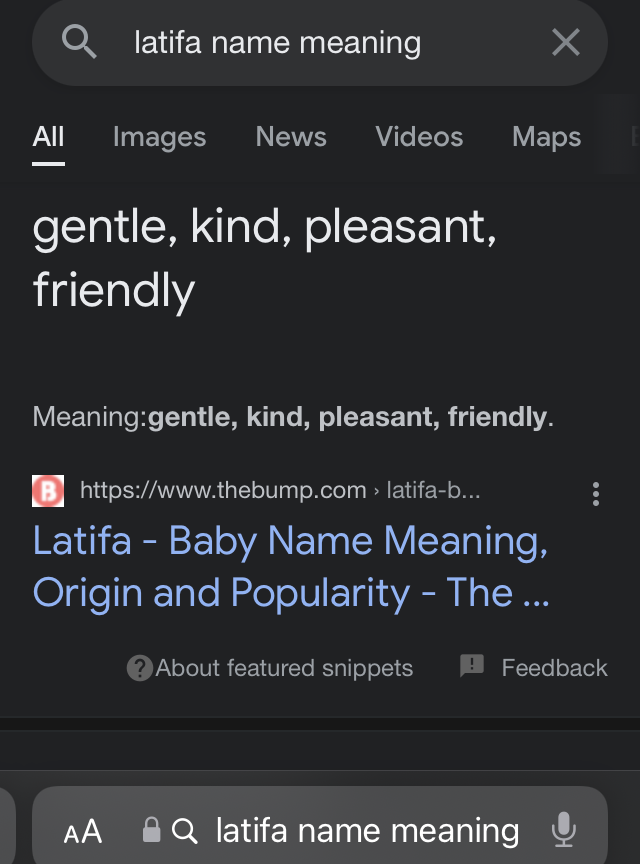This screenshot has width=640, height=864.
Task: Open About featured snippets link
Action: point(284,668)
